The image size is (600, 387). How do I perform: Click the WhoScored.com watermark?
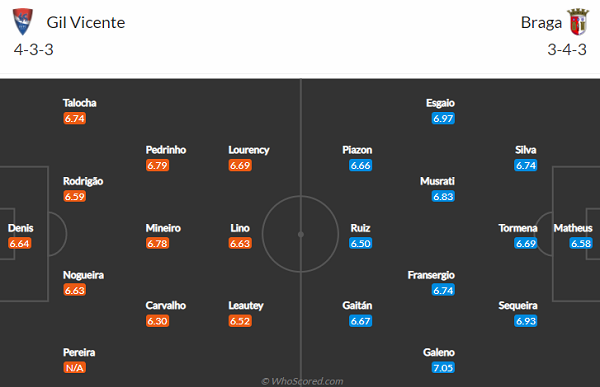302,381
